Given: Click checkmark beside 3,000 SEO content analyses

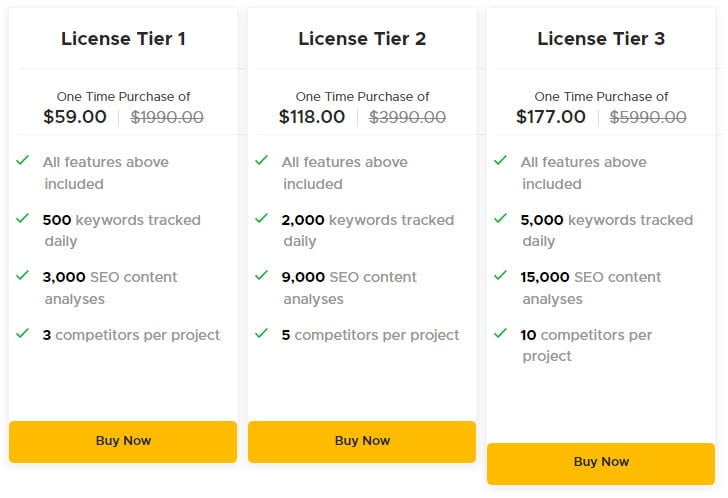Looking at the screenshot, I should [x=22, y=275].
